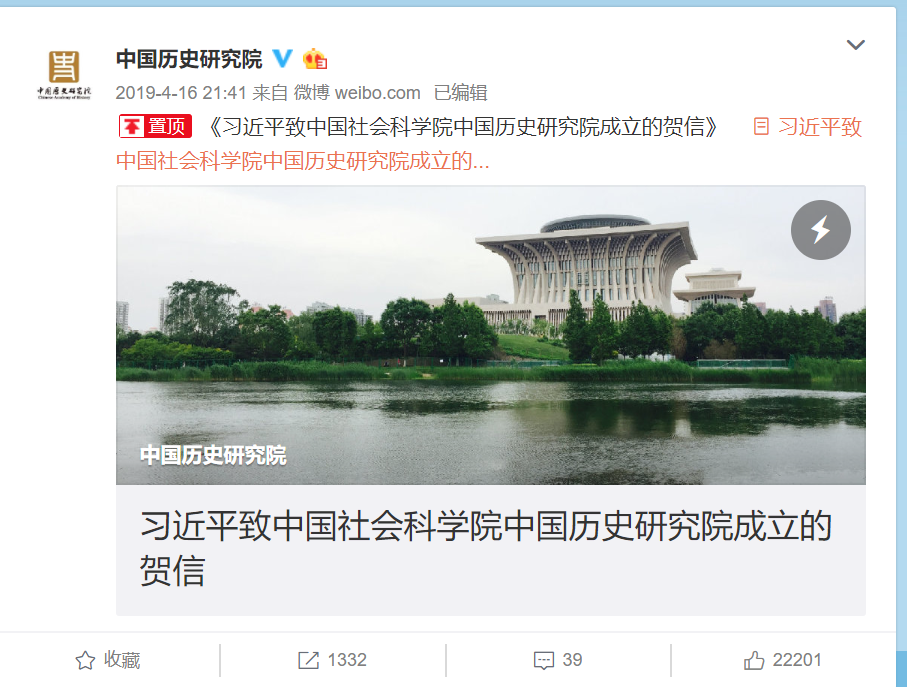Click the crown membership badge icon

click(315, 58)
